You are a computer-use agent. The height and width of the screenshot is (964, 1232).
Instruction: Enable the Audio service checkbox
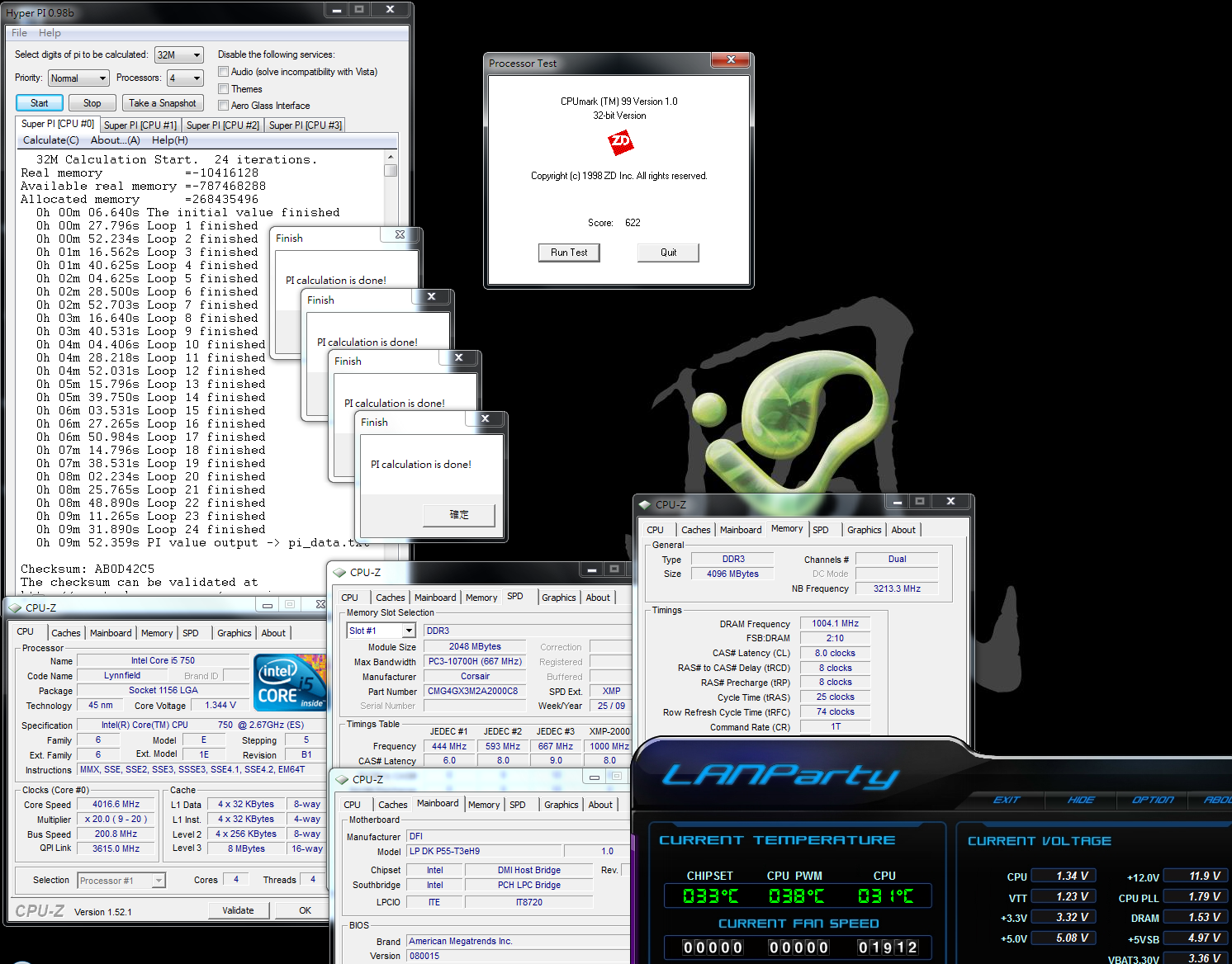[x=223, y=72]
